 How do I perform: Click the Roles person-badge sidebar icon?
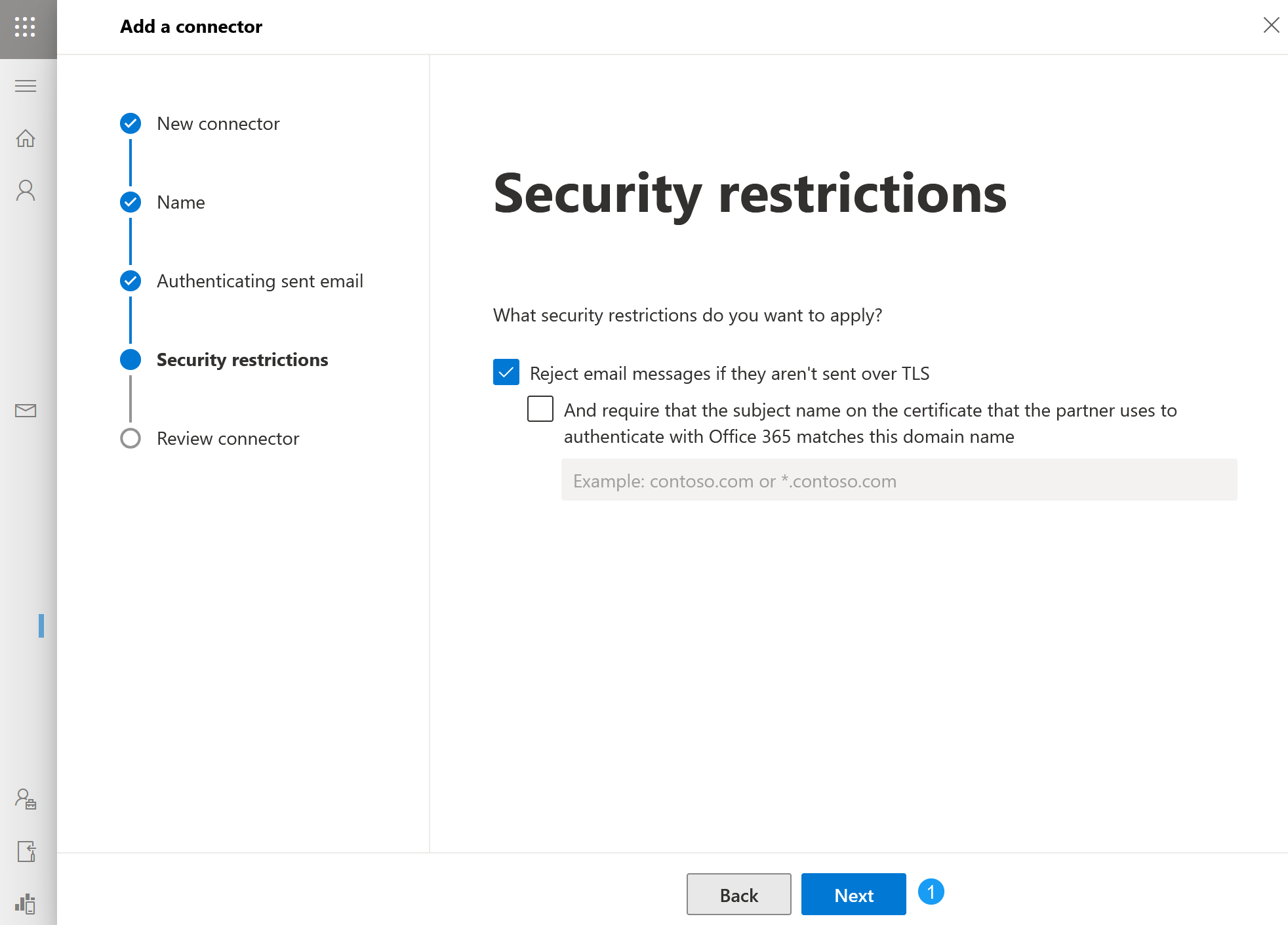tap(26, 798)
